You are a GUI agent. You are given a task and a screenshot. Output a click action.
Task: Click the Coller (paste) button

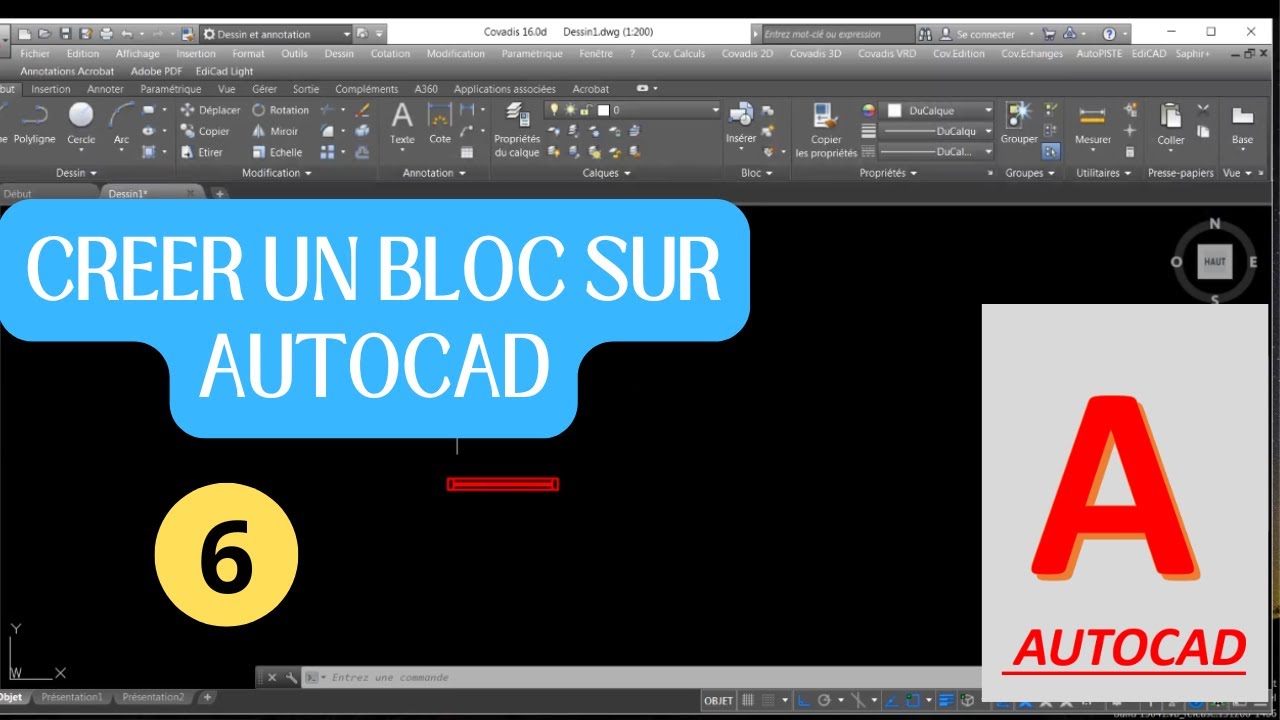pyautogui.click(x=1171, y=125)
